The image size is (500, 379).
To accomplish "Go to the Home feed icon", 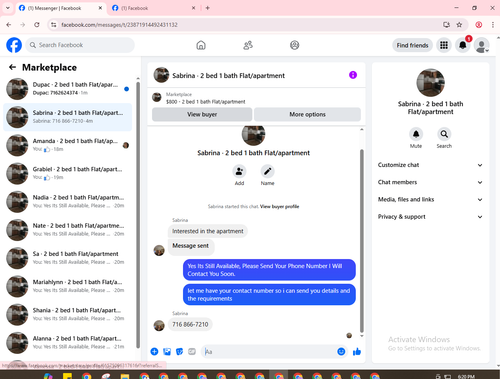I will click(x=201, y=45).
